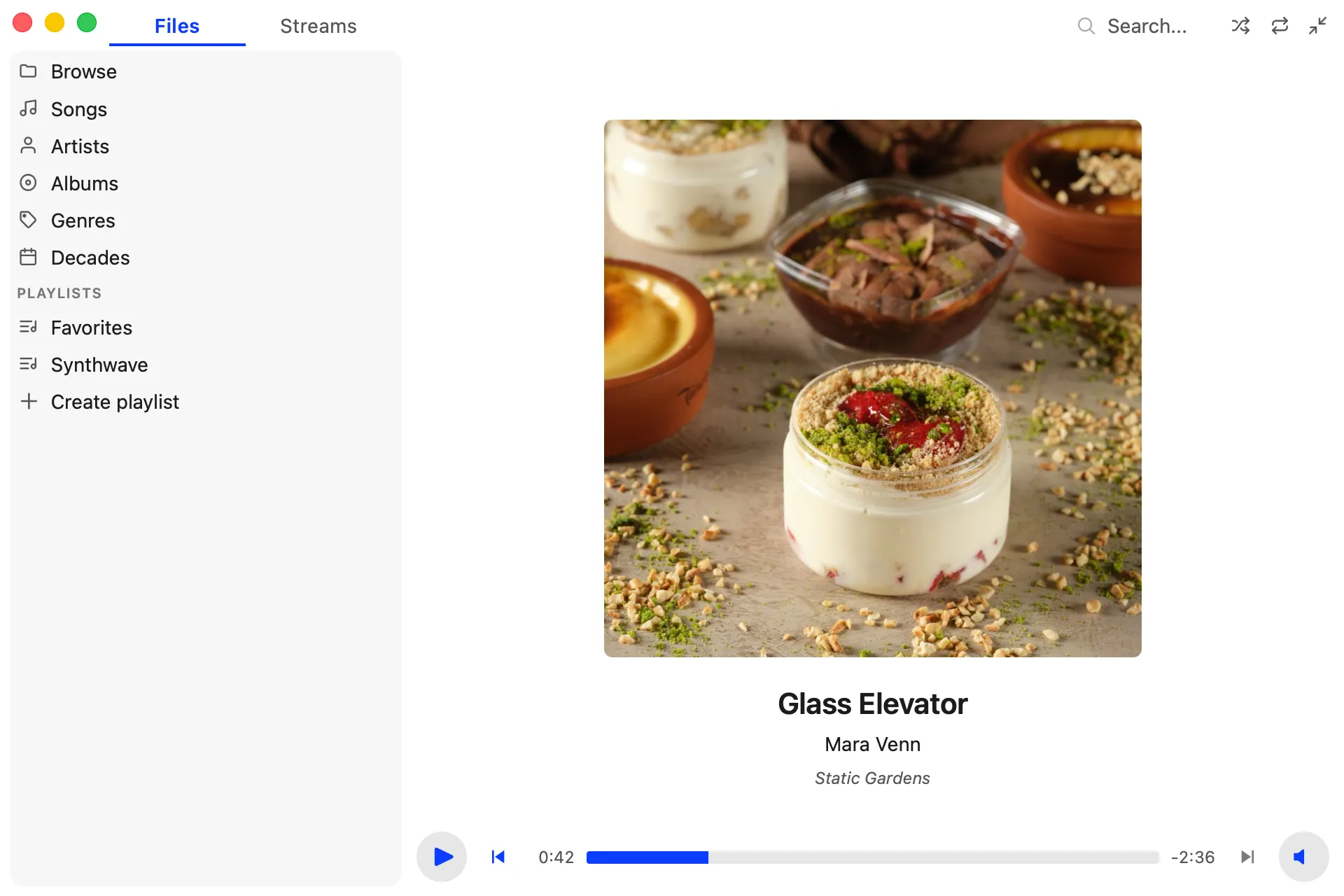Click the search magnifier icon

(1086, 26)
